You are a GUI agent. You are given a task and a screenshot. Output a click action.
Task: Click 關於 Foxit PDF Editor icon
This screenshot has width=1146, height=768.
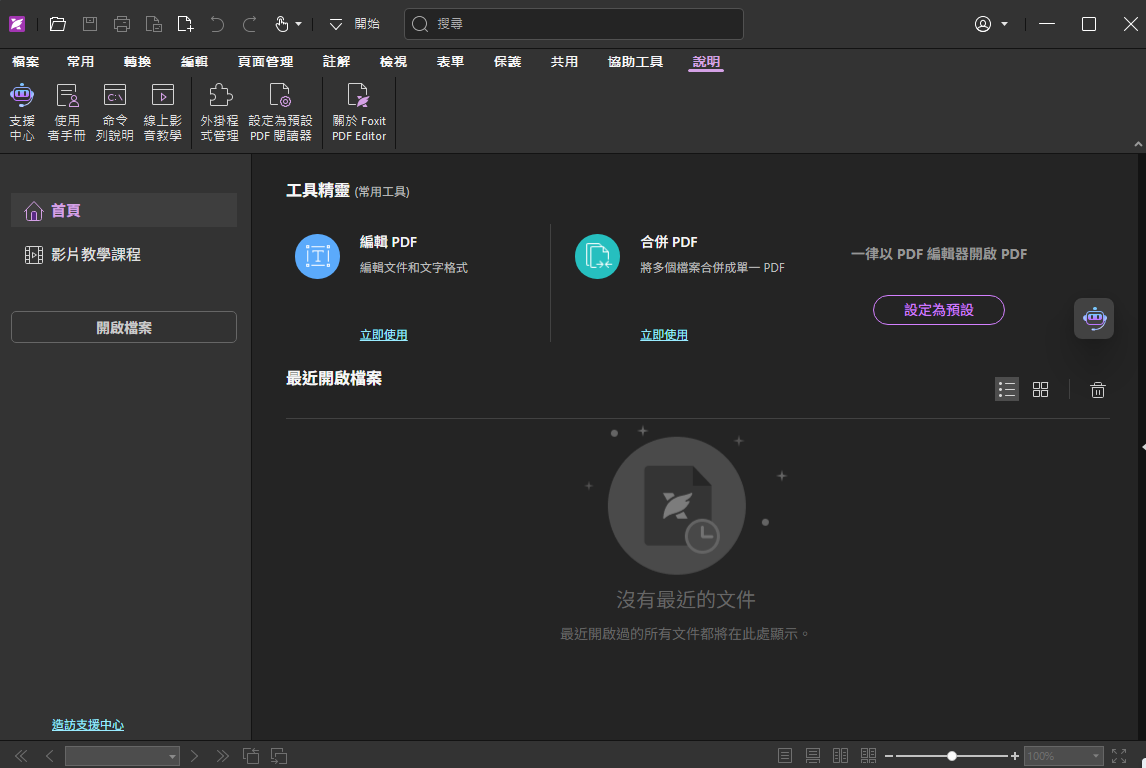coord(358,111)
